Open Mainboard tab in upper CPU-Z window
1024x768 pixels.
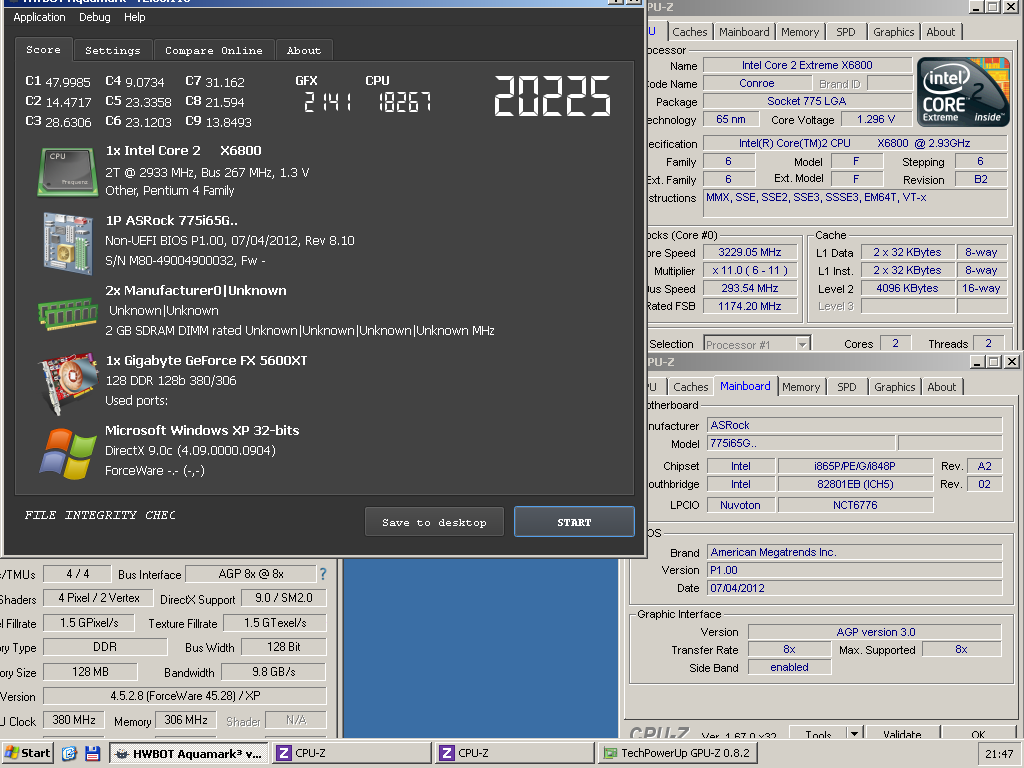pyautogui.click(x=744, y=32)
